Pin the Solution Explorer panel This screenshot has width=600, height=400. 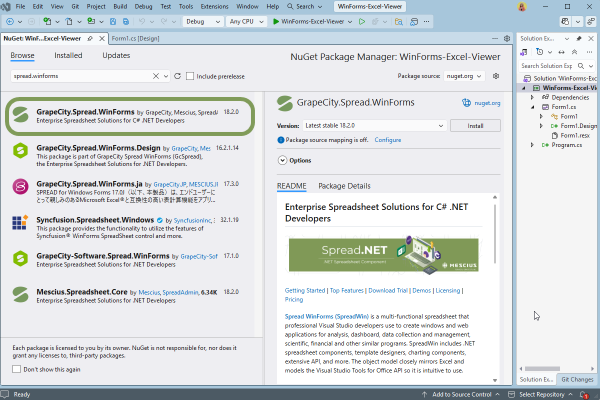[579, 38]
